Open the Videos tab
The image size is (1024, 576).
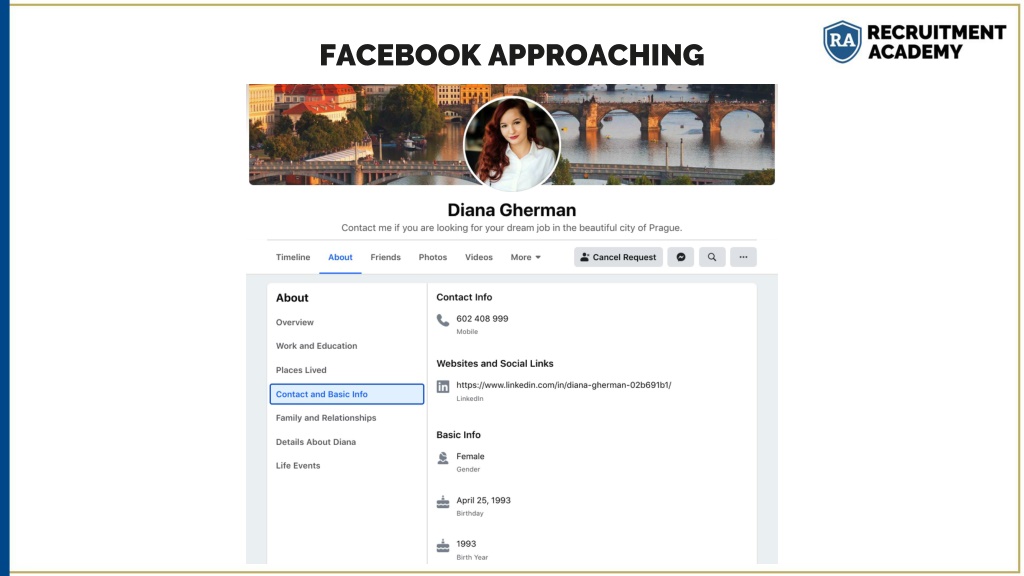pos(479,257)
